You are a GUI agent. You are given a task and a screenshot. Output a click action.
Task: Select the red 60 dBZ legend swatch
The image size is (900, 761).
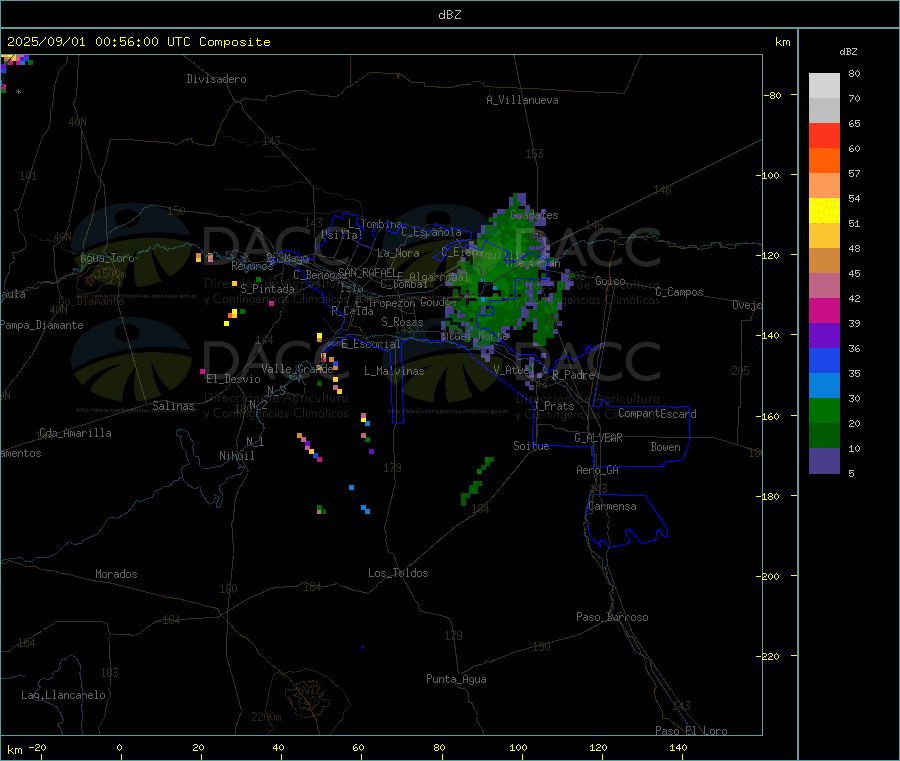point(824,135)
